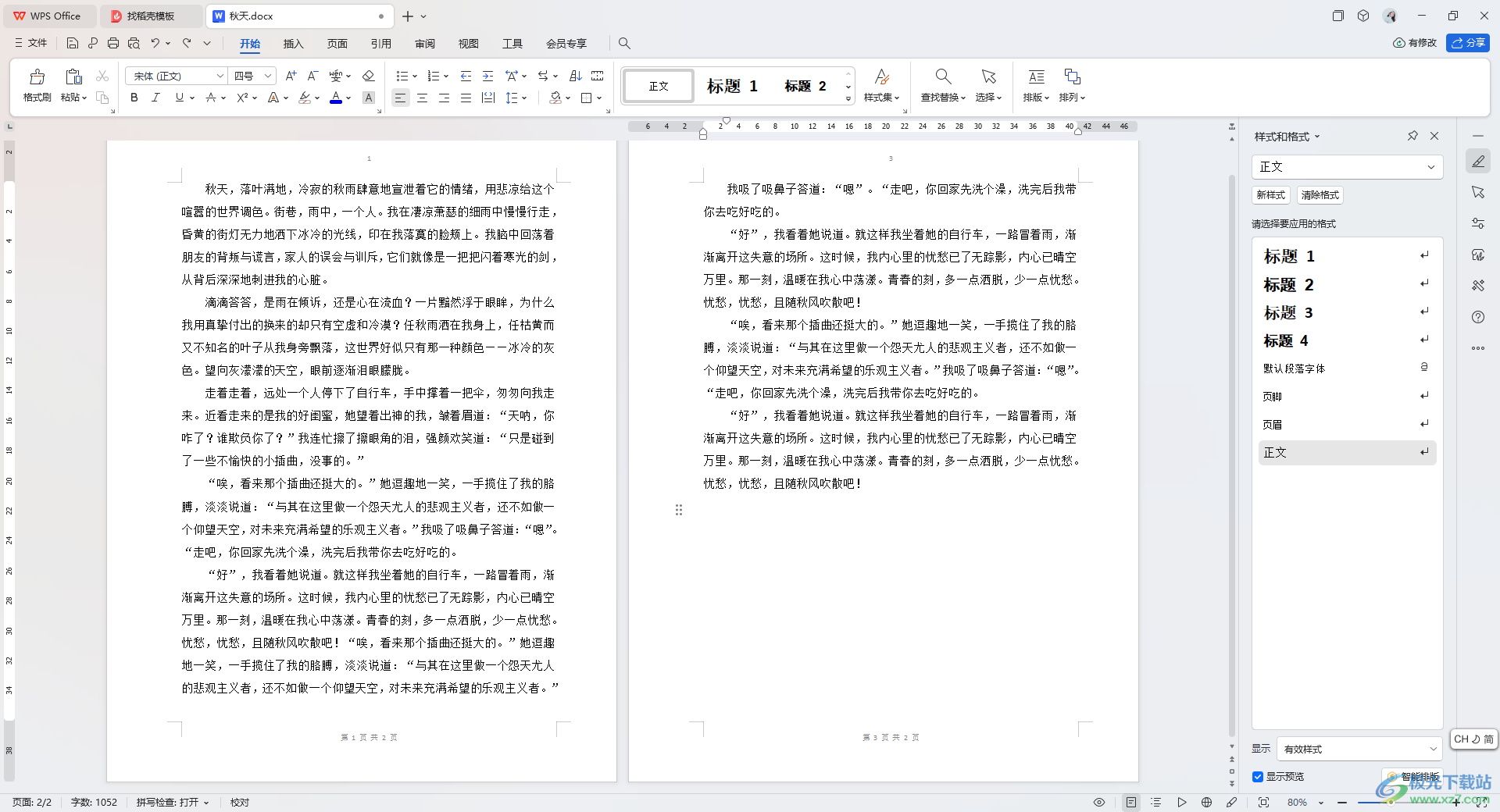Viewport: 1500px width, 812px height.
Task: Switch to the 视图 tab
Action: (x=468, y=44)
